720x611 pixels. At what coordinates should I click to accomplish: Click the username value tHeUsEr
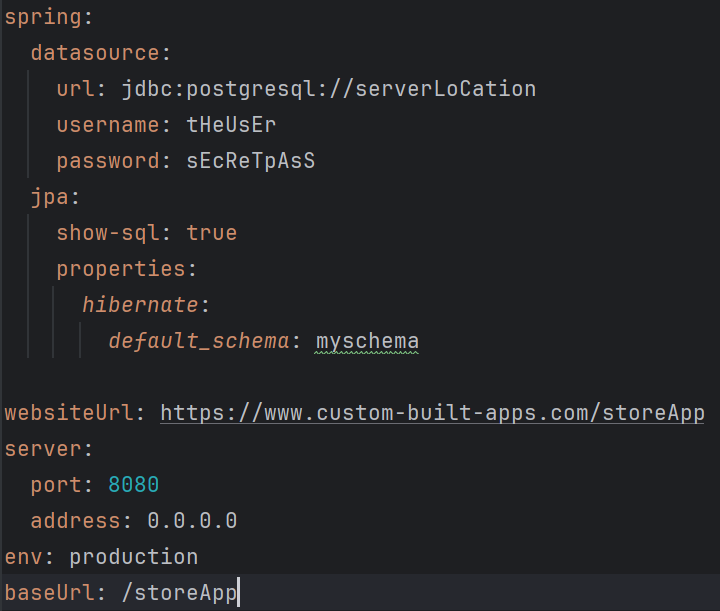tap(231, 125)
